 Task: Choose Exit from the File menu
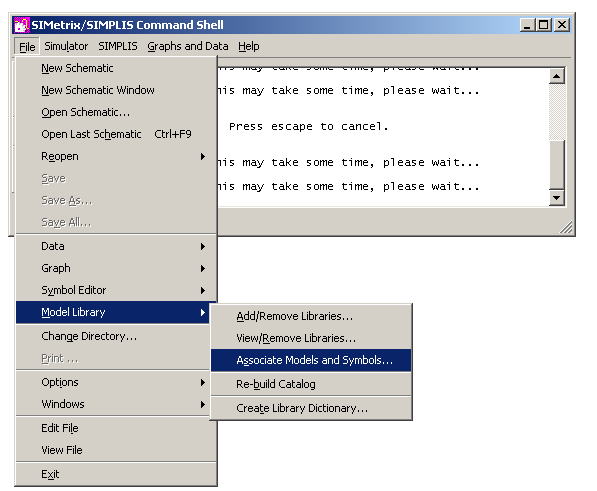click(116, 474)
